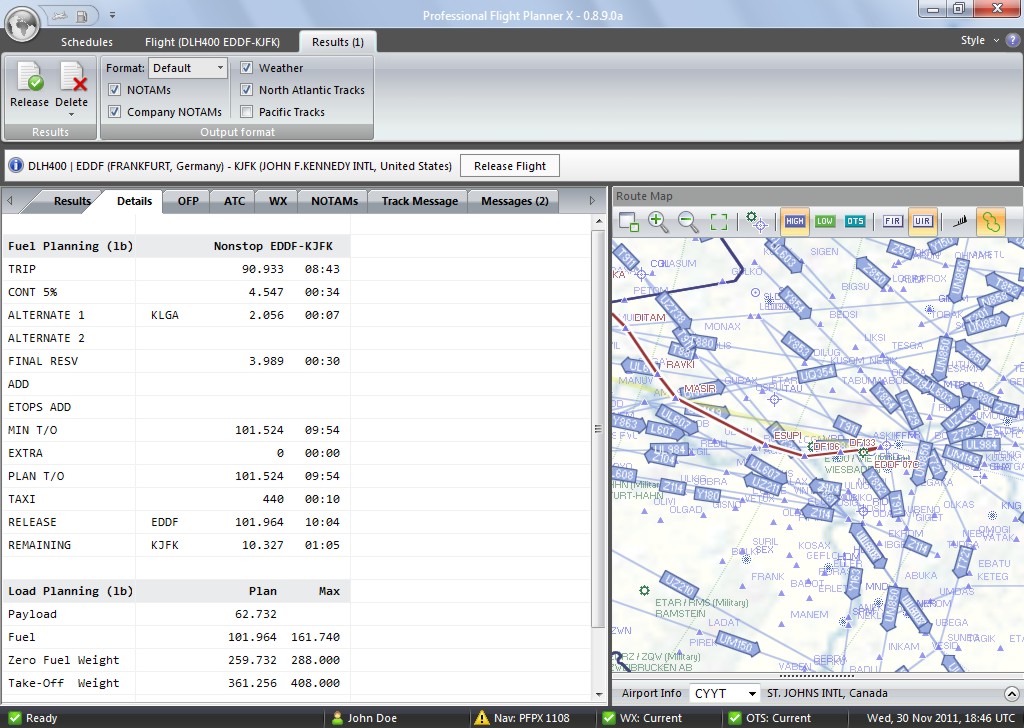Click the TRIP fuel value 90.933

coord(263,269)
